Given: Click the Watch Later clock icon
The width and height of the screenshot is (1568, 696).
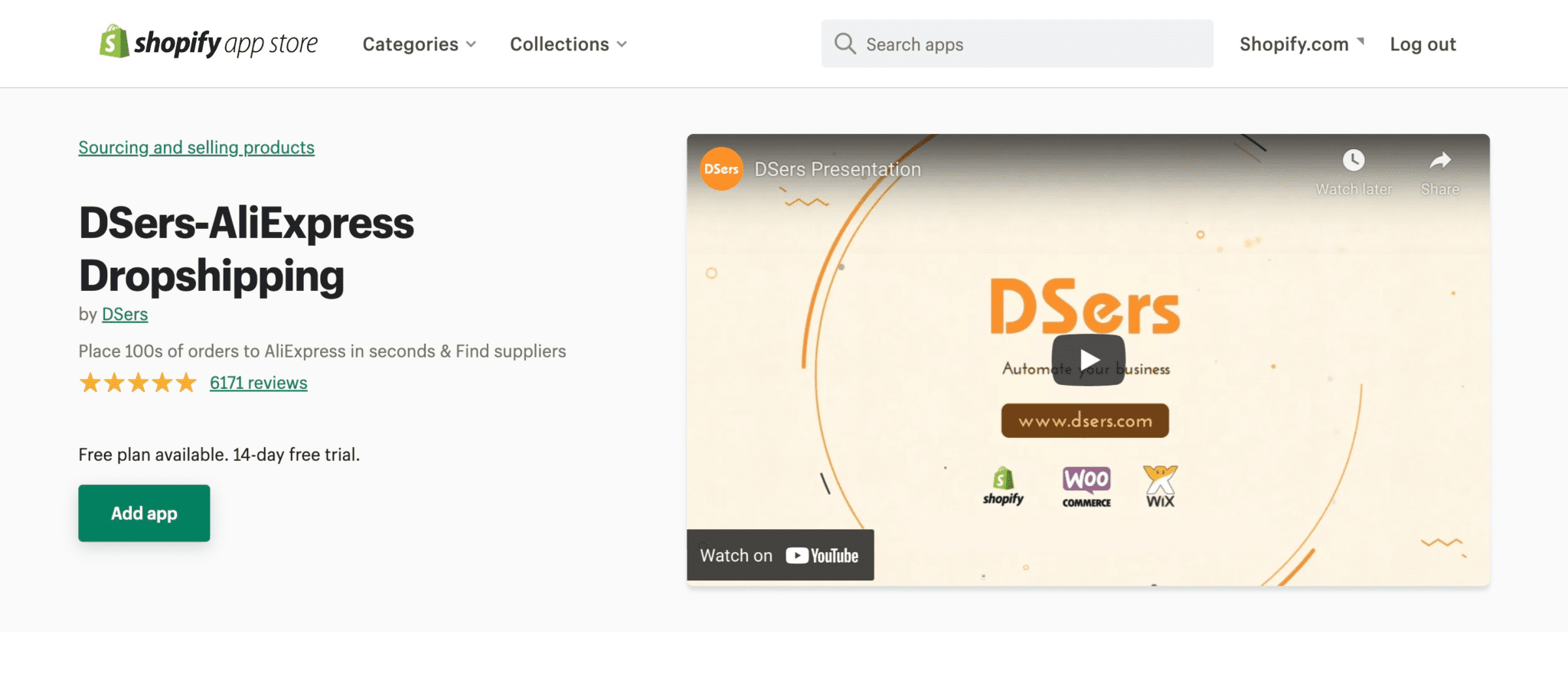Looking at the screenshot, I should [1354, 161].
